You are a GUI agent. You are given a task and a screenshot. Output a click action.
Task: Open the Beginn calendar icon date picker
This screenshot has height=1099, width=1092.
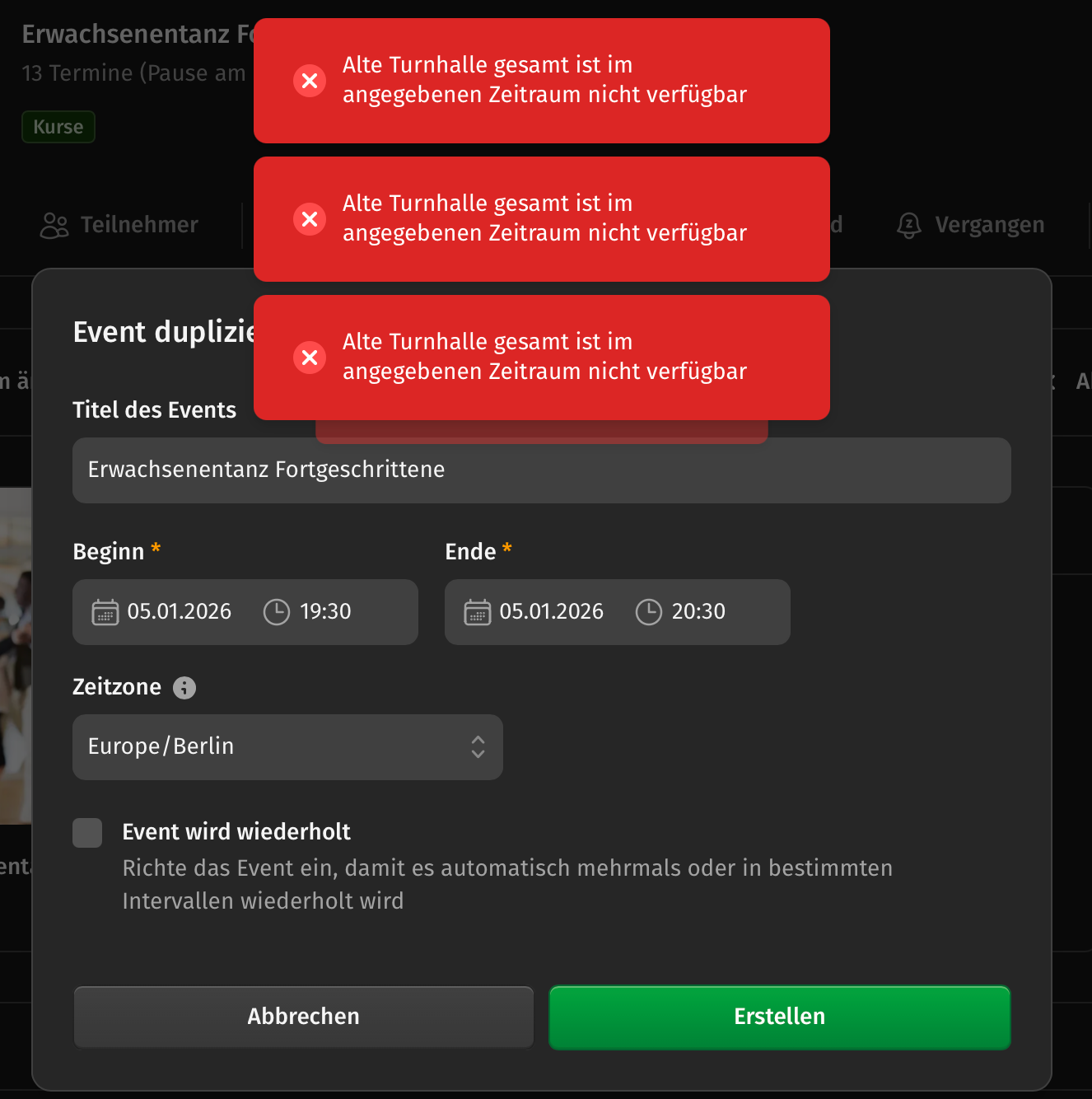pyautogui.click(x=105, y=612)
